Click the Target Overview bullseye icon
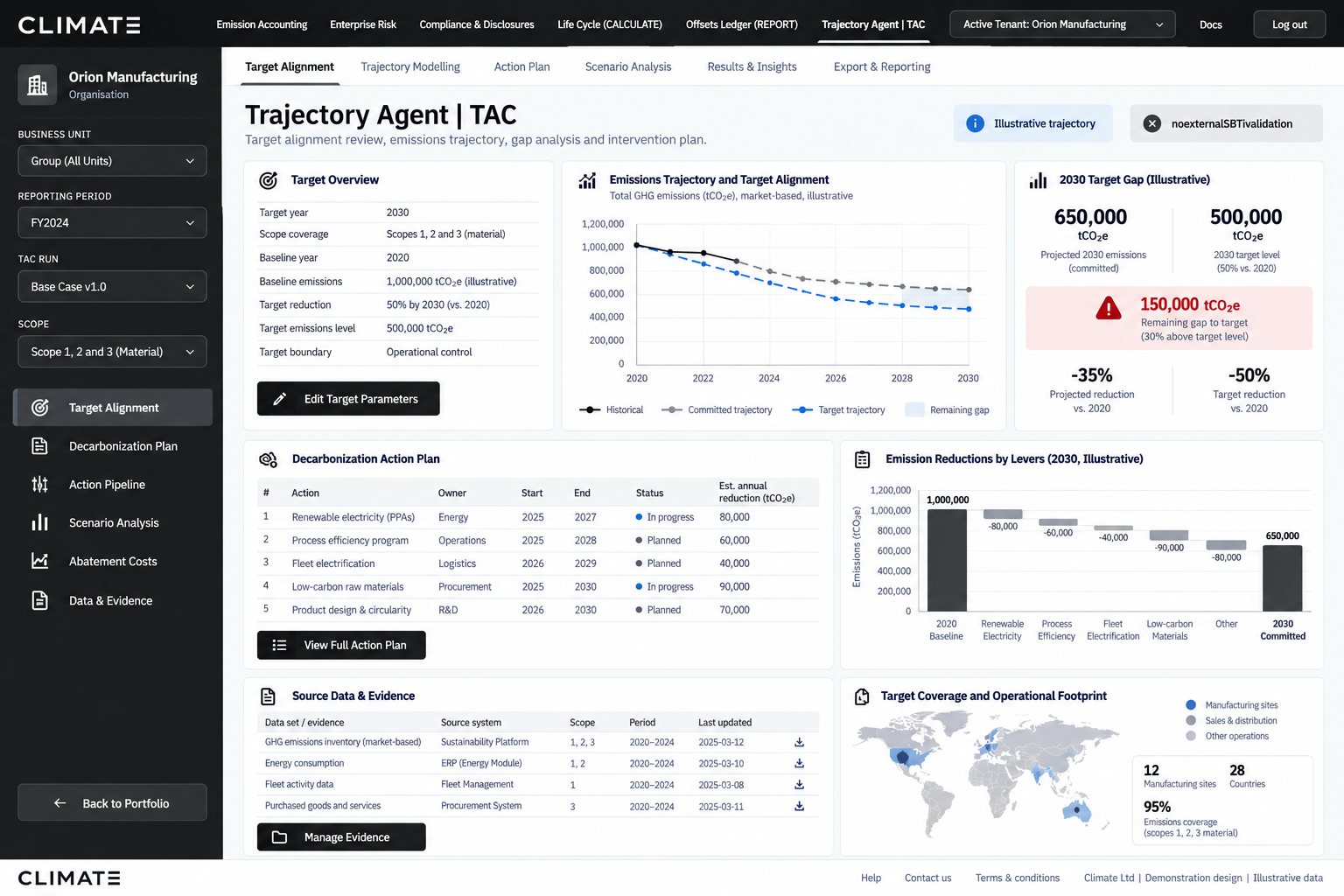Screen dimensions: 1344x896 (269, 180)
